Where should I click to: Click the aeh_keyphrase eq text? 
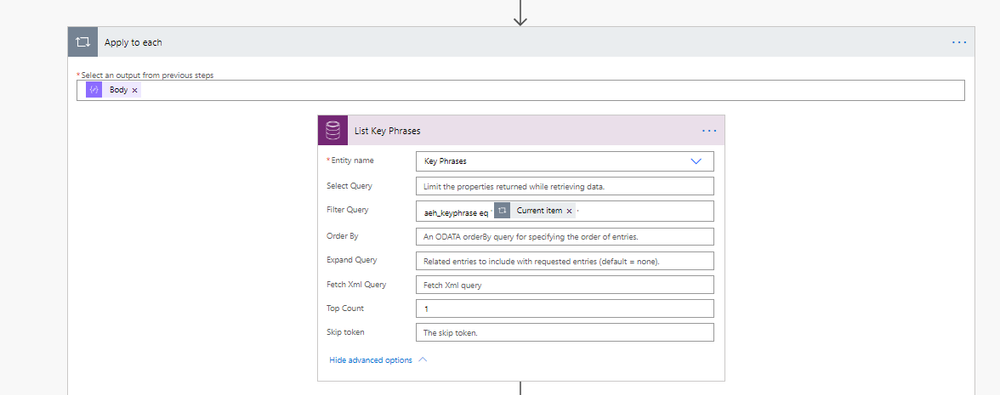point(456,212)
